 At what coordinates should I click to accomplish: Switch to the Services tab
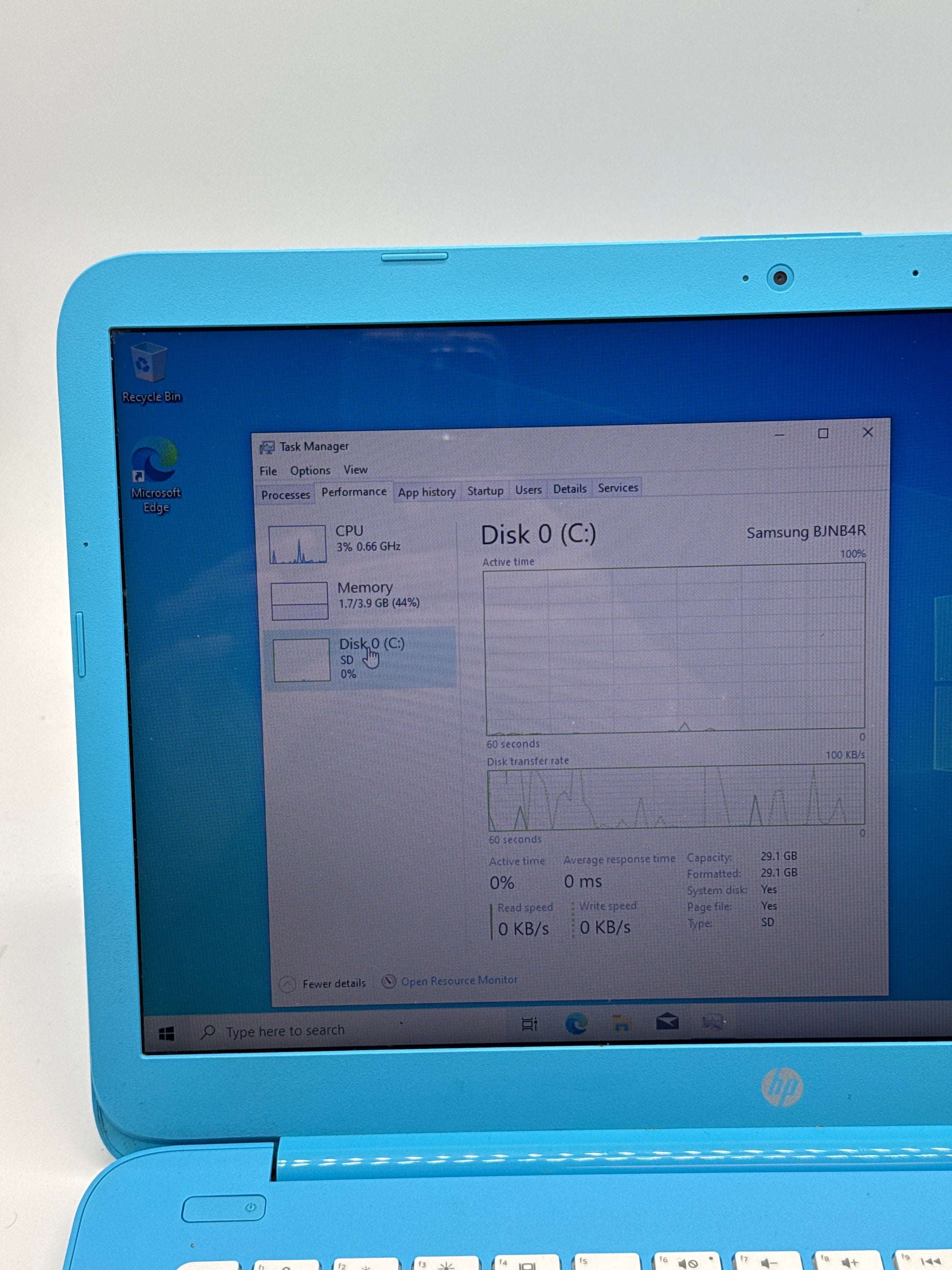tap(617, 488)
